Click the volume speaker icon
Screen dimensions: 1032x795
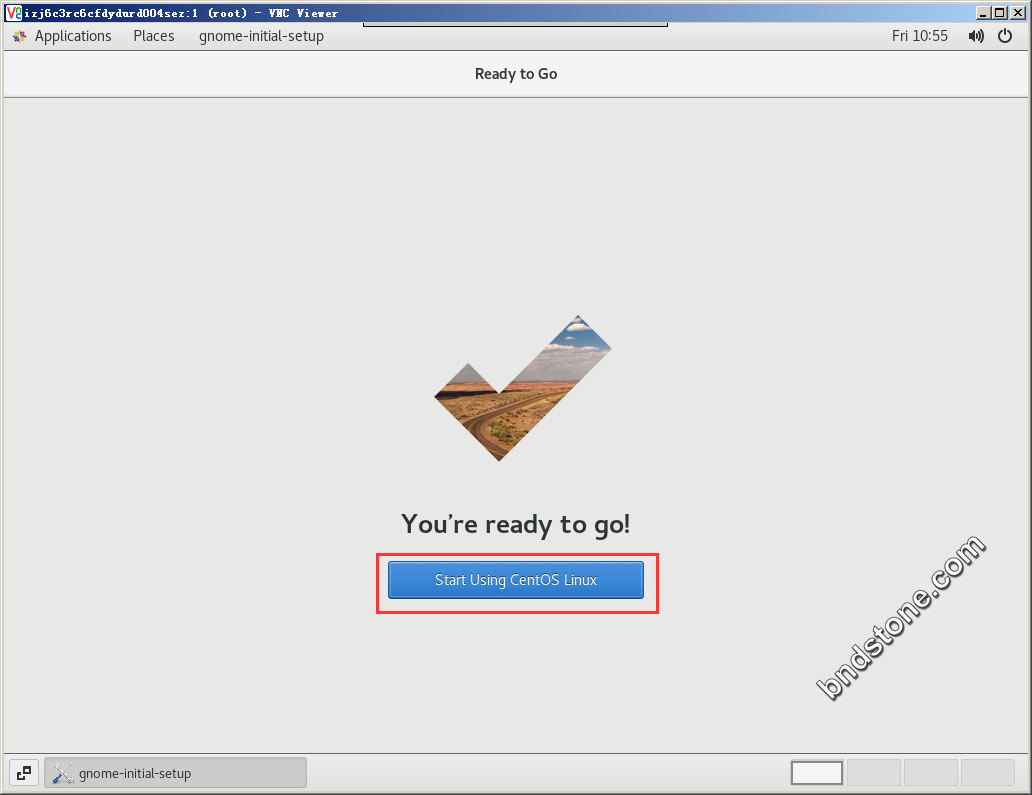[976, 36]
